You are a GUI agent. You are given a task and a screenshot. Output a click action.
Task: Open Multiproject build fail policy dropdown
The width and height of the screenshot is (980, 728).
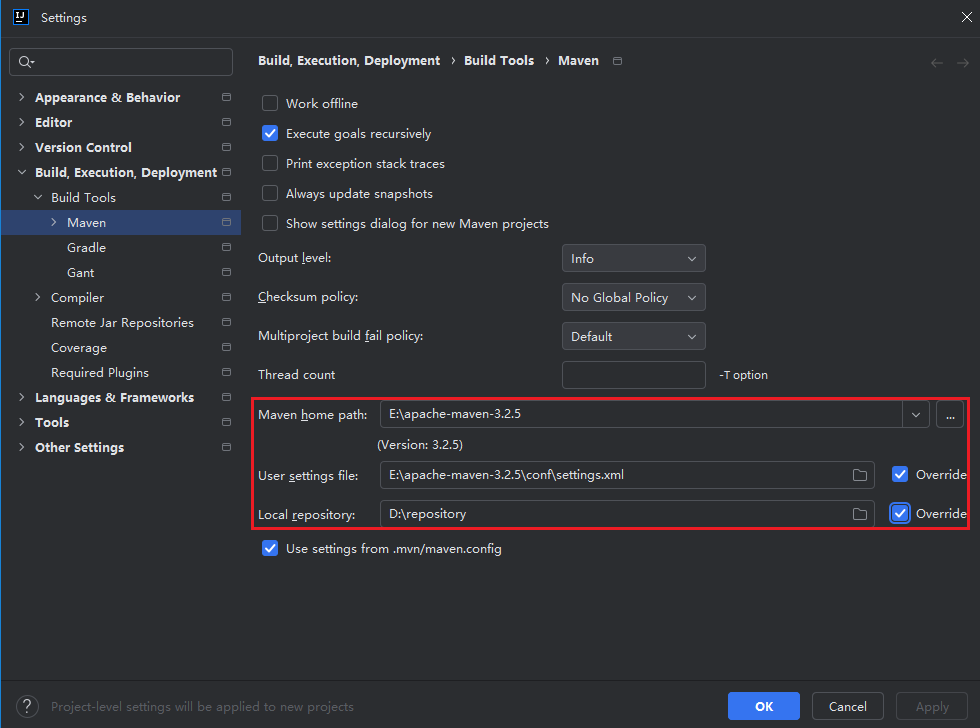[634, 336]
